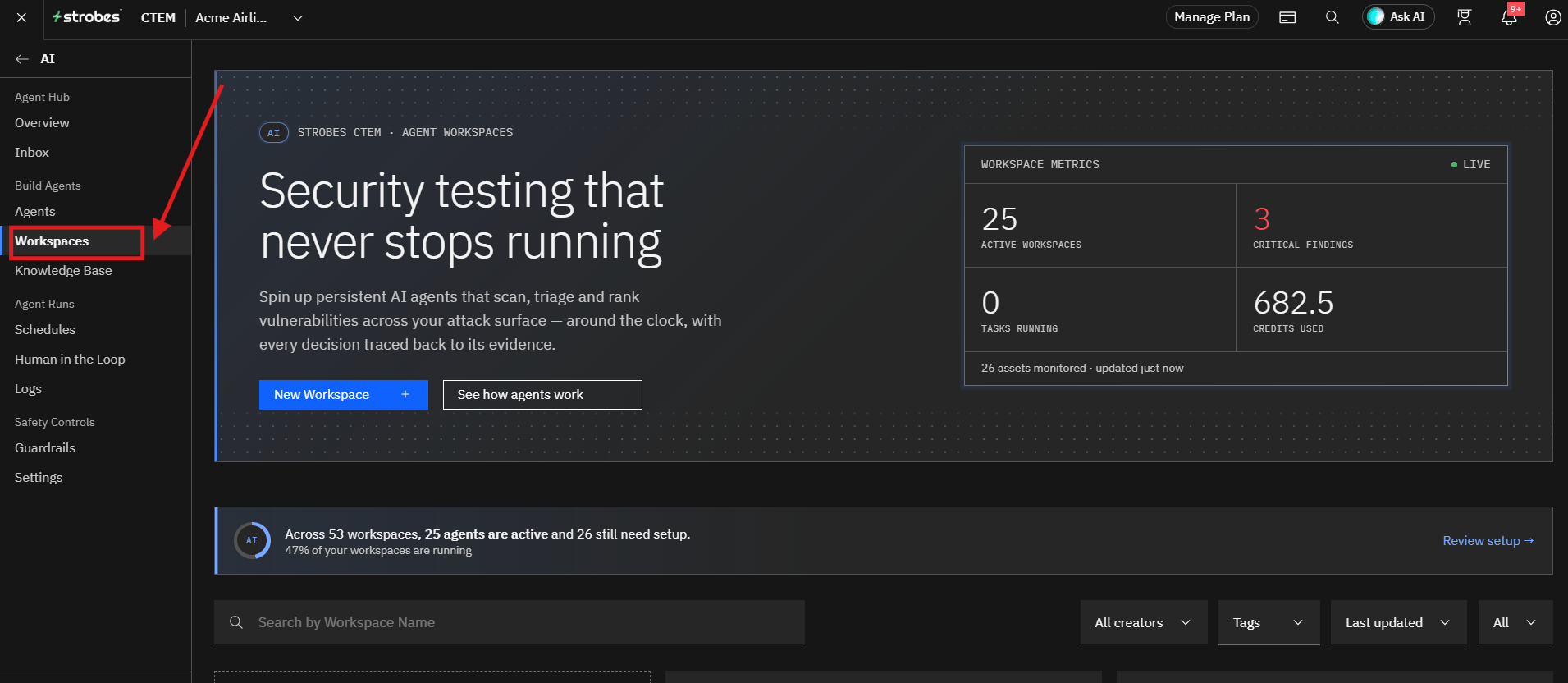Click the LIVE status indicator
This screenshot has width=1568, height=683.
coord(1470,165)
